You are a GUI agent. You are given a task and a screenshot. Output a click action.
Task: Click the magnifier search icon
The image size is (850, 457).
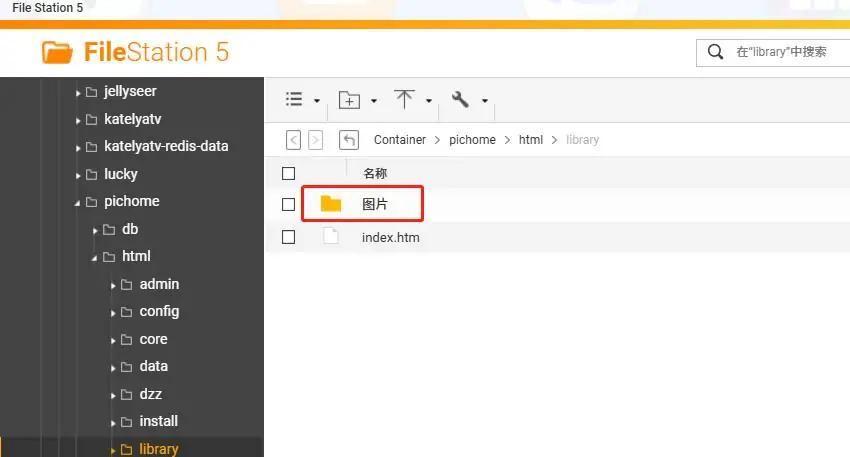point(715,52)
